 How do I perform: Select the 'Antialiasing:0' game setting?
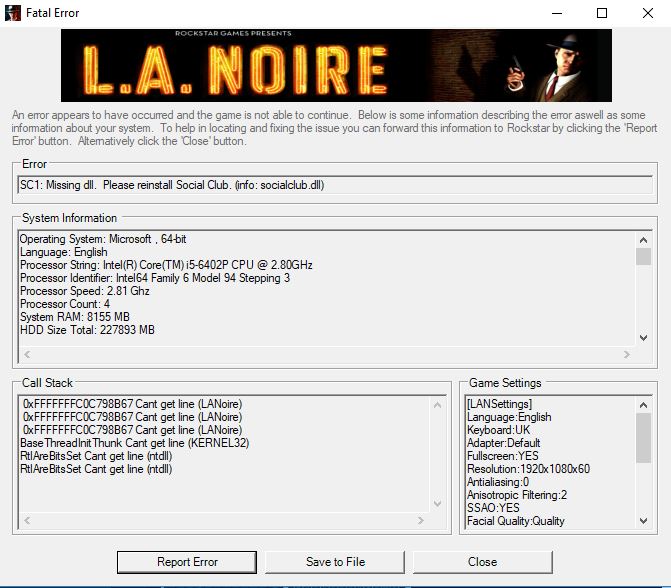[498, 482]
